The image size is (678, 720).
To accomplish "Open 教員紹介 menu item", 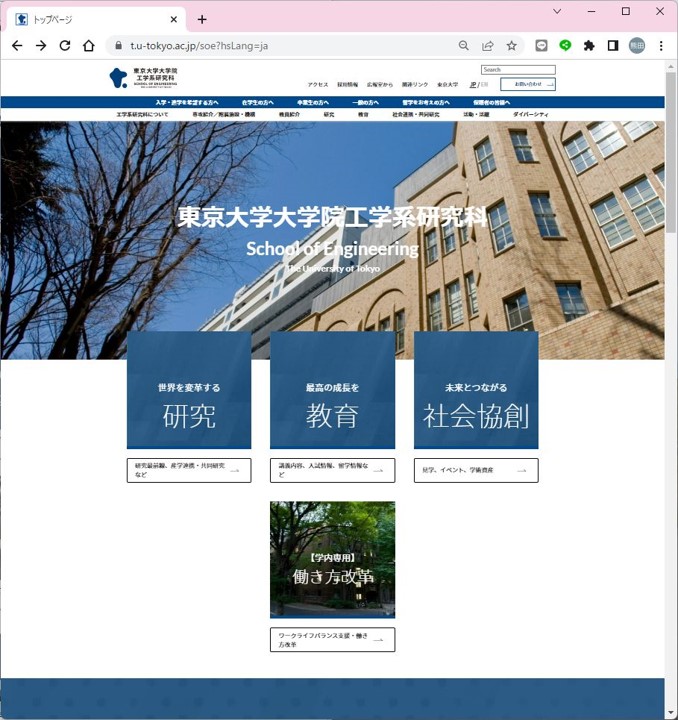I will (x=289, y=114).
